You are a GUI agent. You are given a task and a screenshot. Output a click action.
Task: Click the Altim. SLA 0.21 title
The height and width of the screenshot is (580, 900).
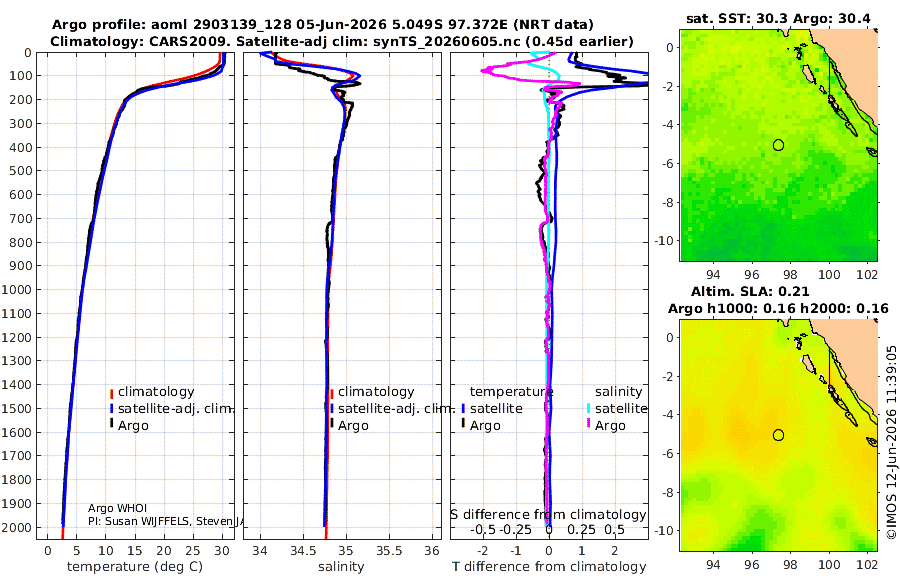750,292
